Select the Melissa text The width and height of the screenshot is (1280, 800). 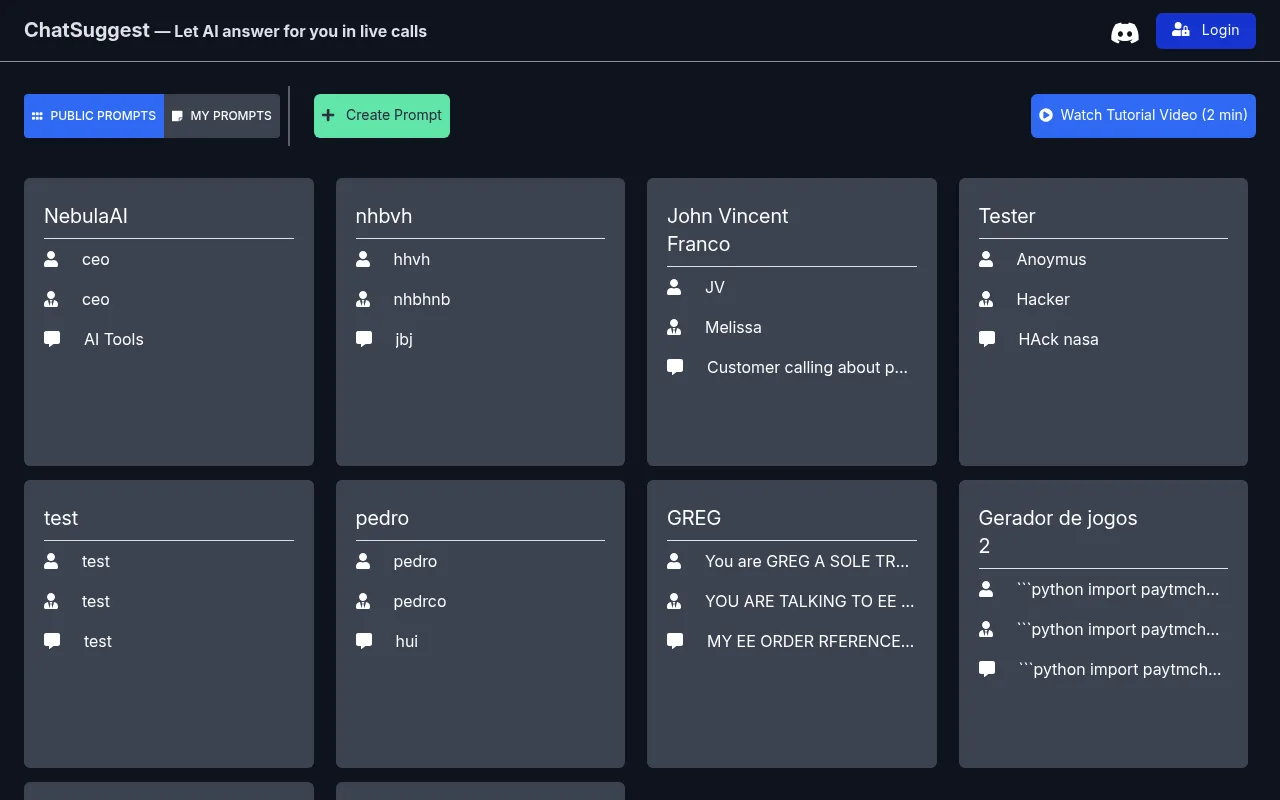[733, 327]
